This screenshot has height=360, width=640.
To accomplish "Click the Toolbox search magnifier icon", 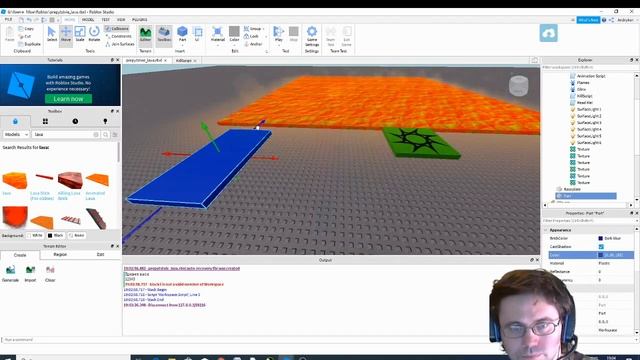I will click(106, 134).
